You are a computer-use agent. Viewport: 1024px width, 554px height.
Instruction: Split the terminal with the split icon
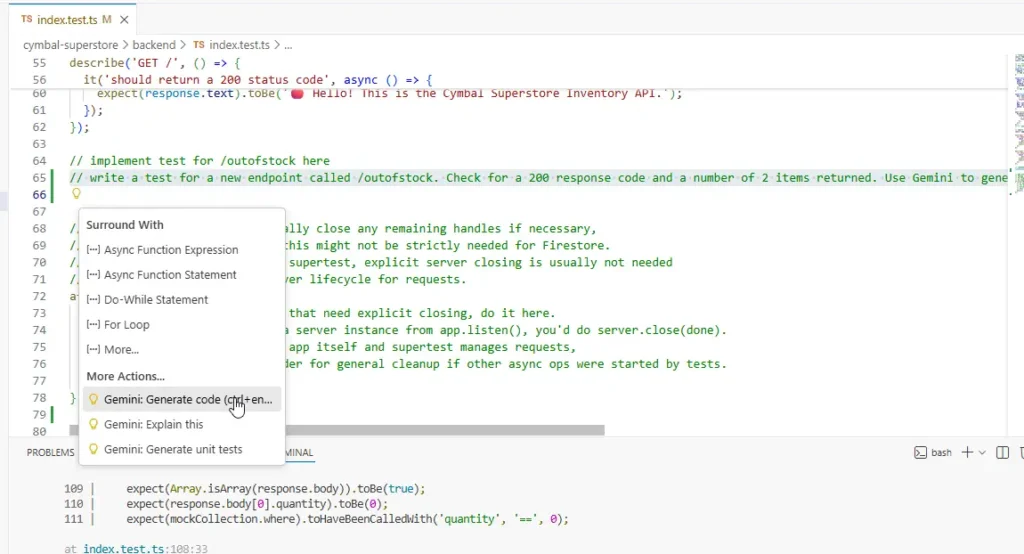click(1004, 452)
